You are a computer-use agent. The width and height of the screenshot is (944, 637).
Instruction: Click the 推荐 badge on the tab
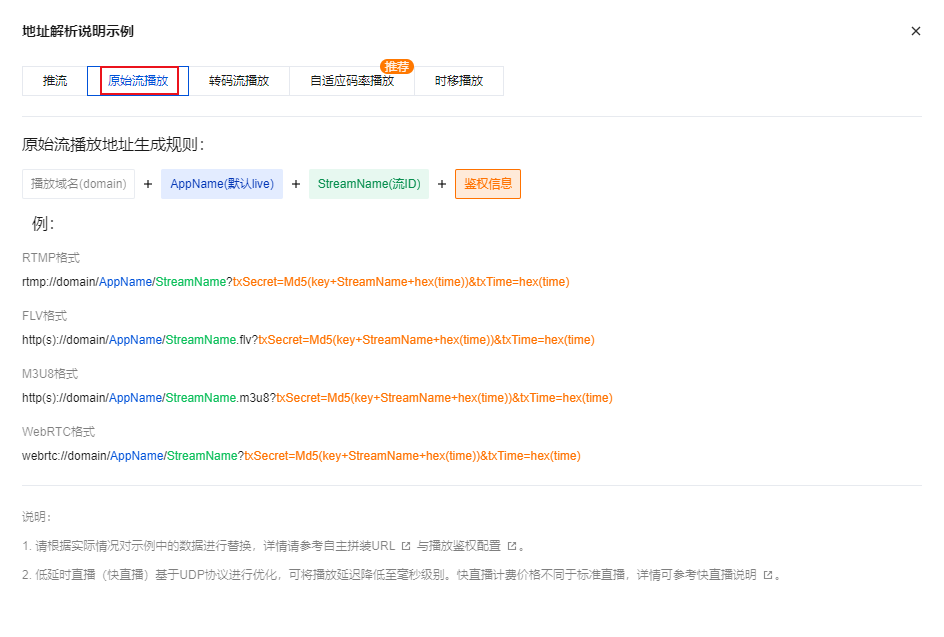click(x=397, y=66)
